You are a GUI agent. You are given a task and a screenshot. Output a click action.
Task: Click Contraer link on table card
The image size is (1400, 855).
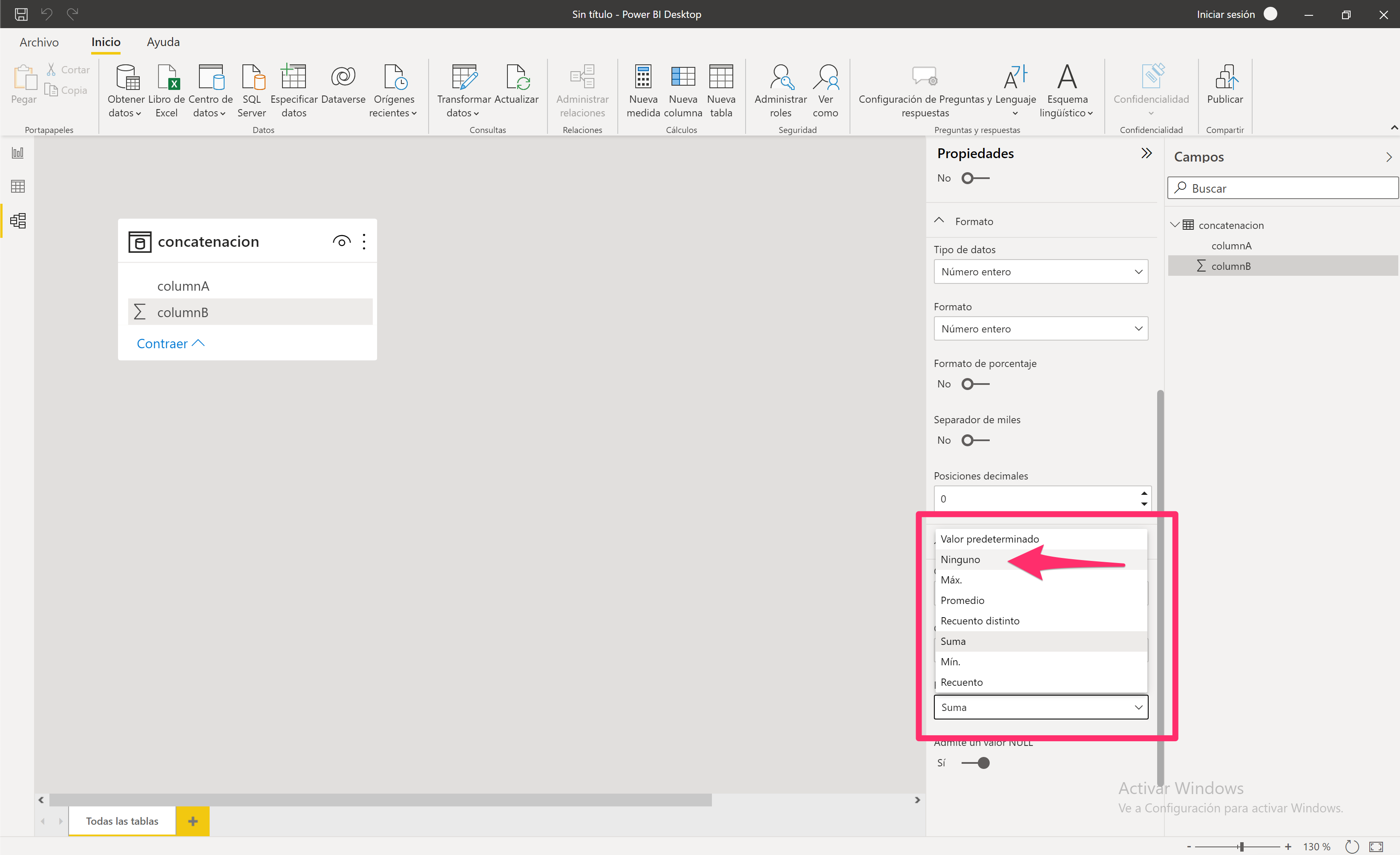[170, 344]
